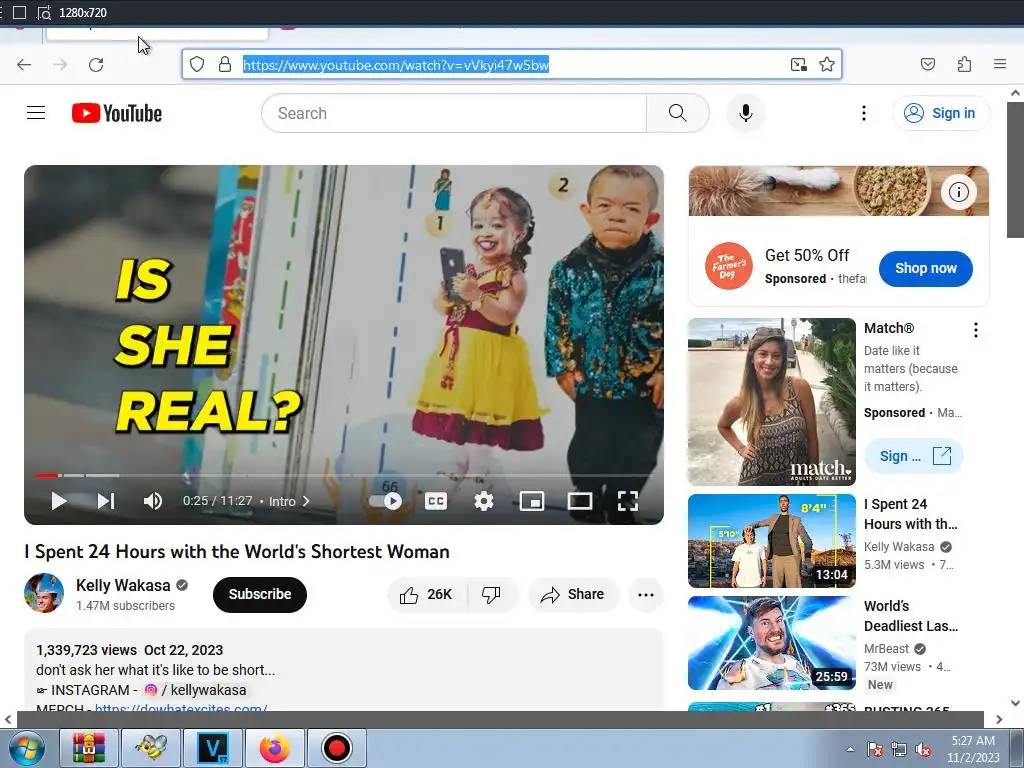Open the MrBeast video thumbnail
The image size is (1024, 768).
(772, 643)
